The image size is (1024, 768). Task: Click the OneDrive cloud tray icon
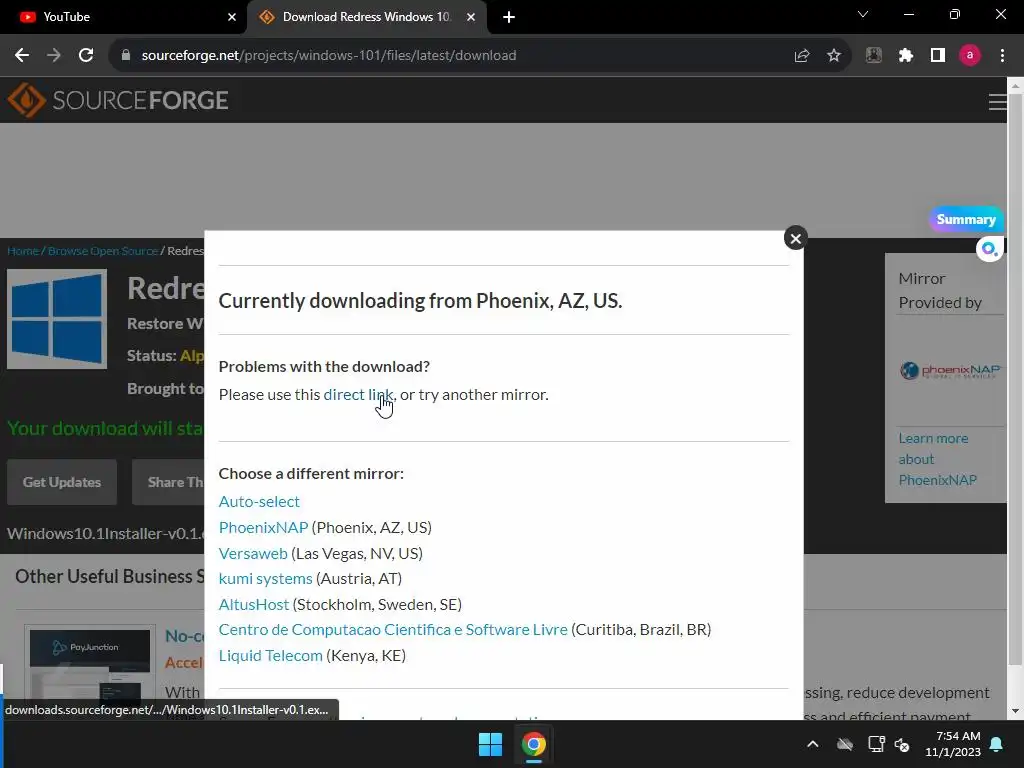(845, 744)
